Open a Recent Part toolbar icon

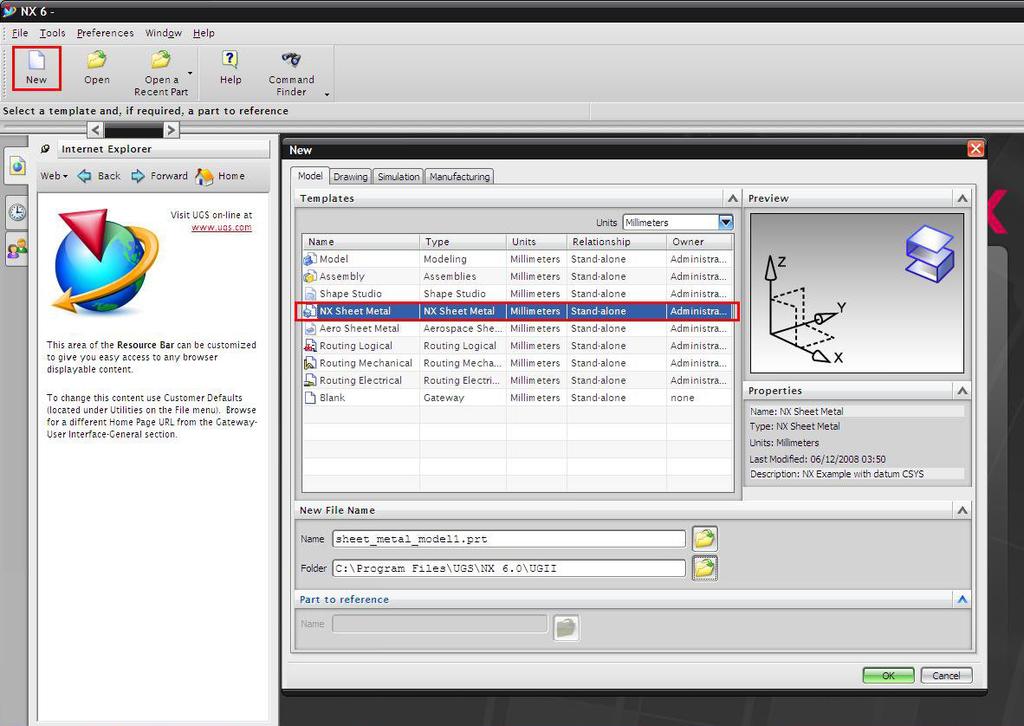161,73
